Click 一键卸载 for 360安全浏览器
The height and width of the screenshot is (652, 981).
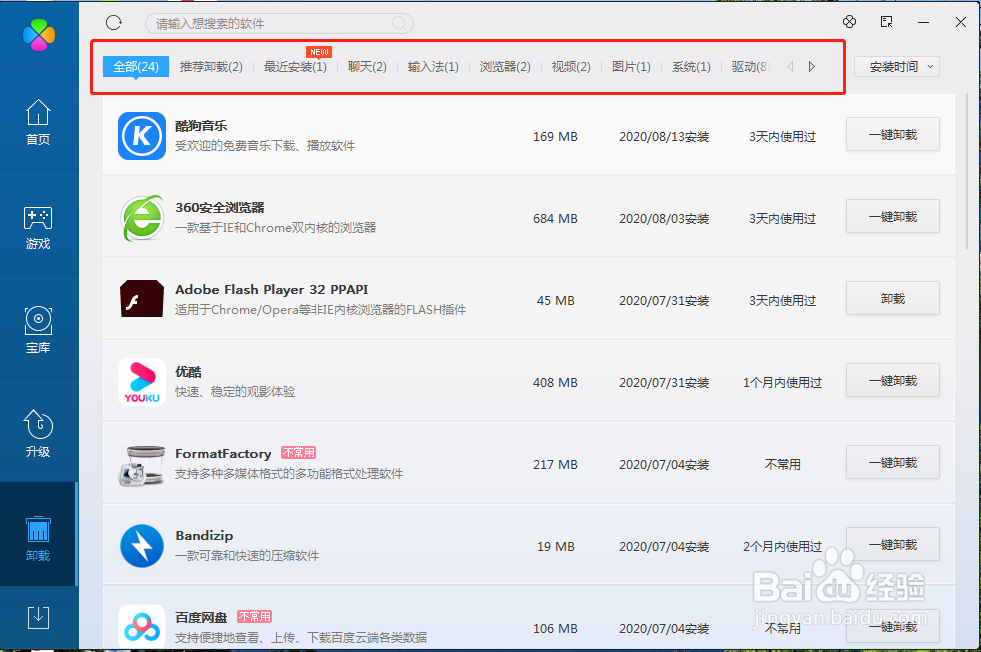click(892, 216)
